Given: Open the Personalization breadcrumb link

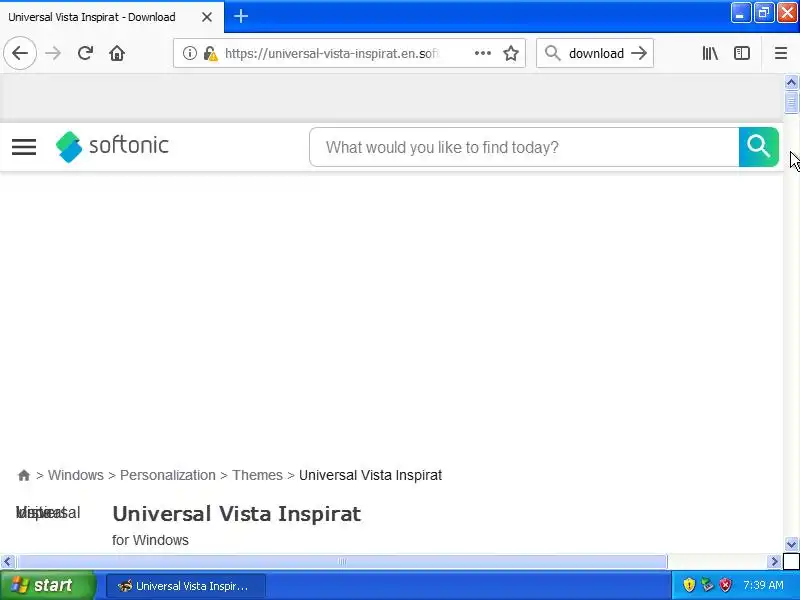Looking at the screenshot, I should [168, 475].
